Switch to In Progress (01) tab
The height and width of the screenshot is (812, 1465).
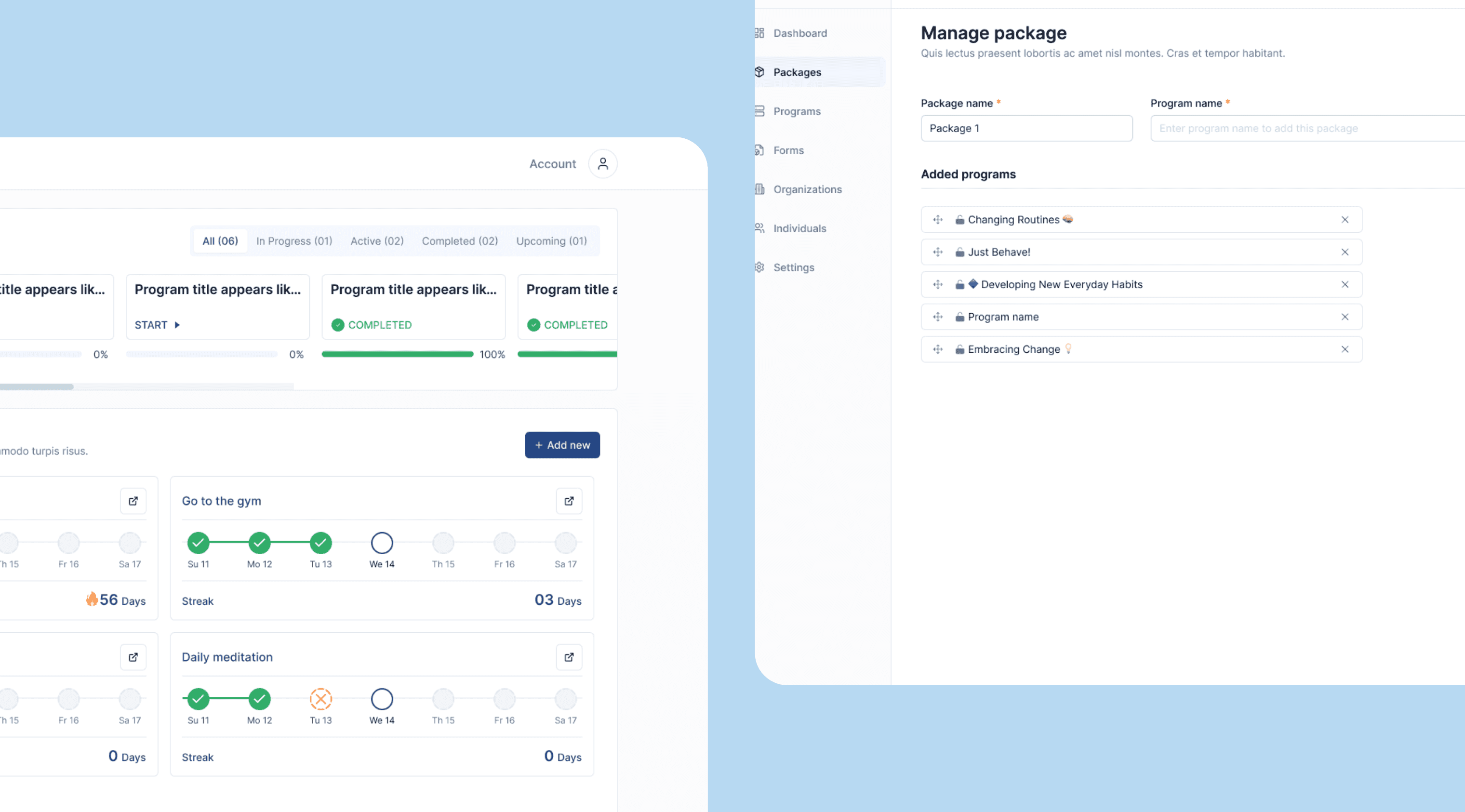point(293,241)
